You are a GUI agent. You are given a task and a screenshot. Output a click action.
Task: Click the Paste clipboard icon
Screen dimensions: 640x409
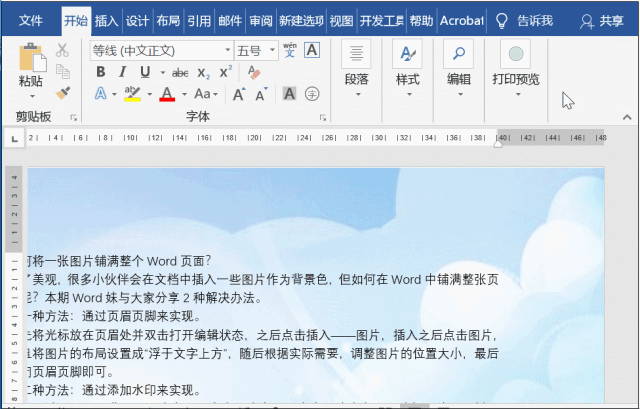tap(32, 58)
